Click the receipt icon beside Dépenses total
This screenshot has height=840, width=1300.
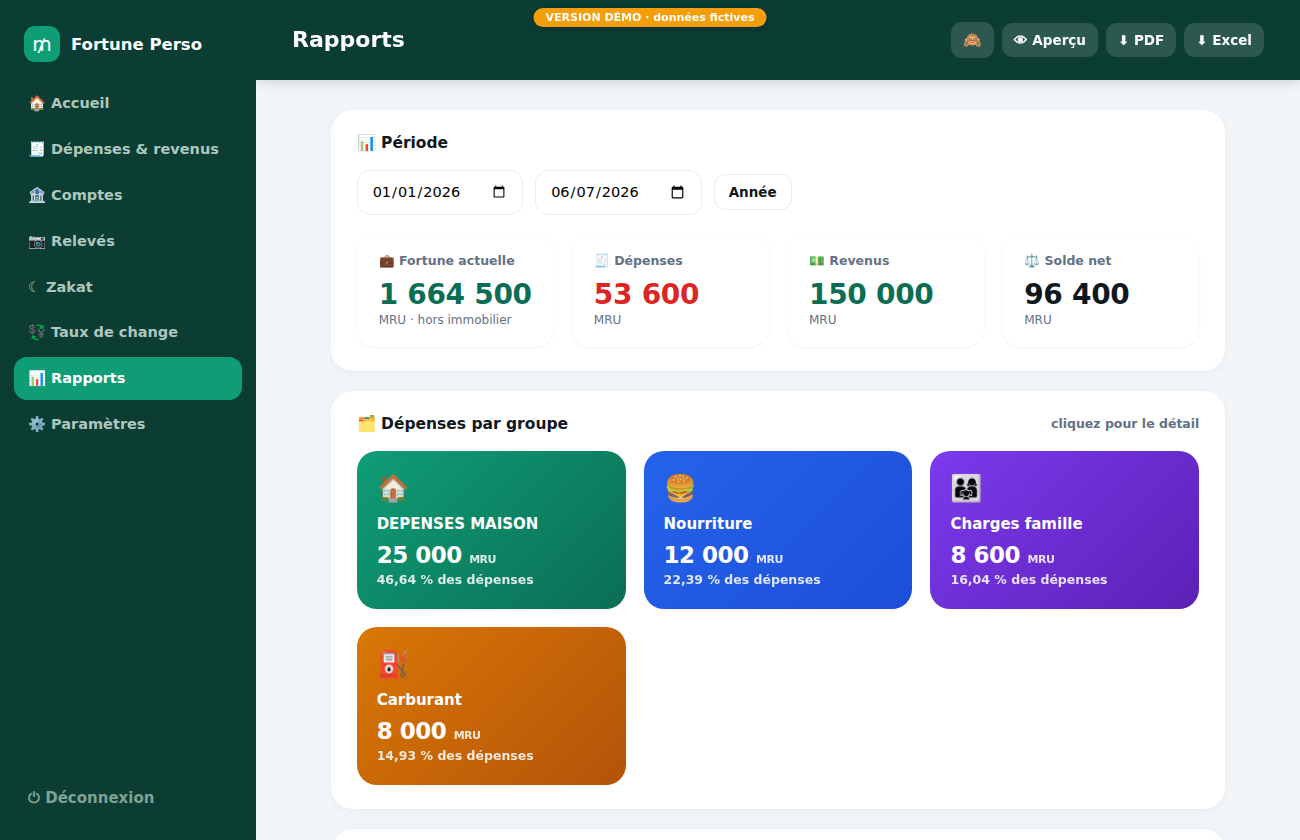pyautogui.click(x=601, y=261)
